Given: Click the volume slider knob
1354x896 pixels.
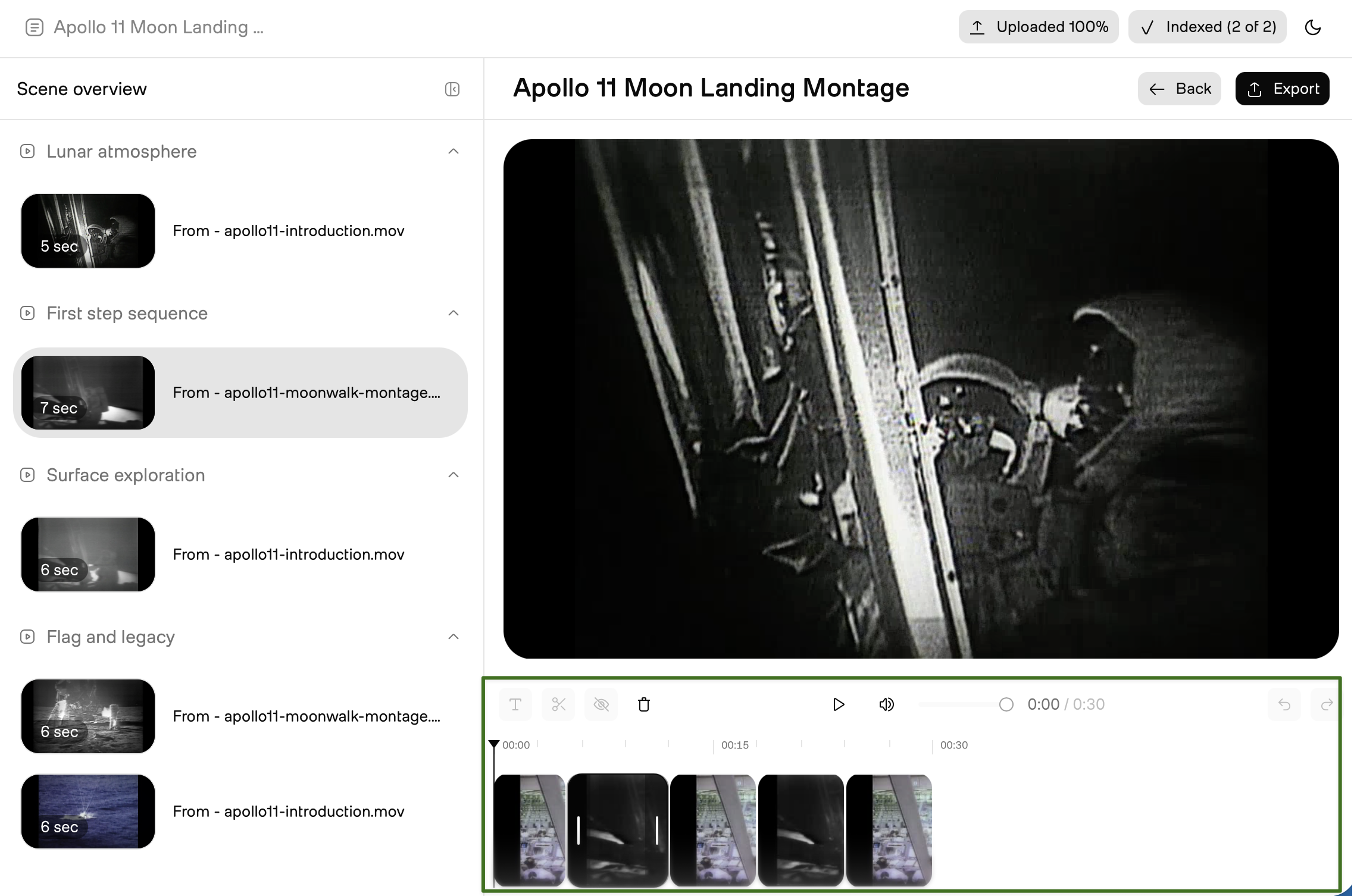Looking at the screenshot, I should pos(1006,704).
